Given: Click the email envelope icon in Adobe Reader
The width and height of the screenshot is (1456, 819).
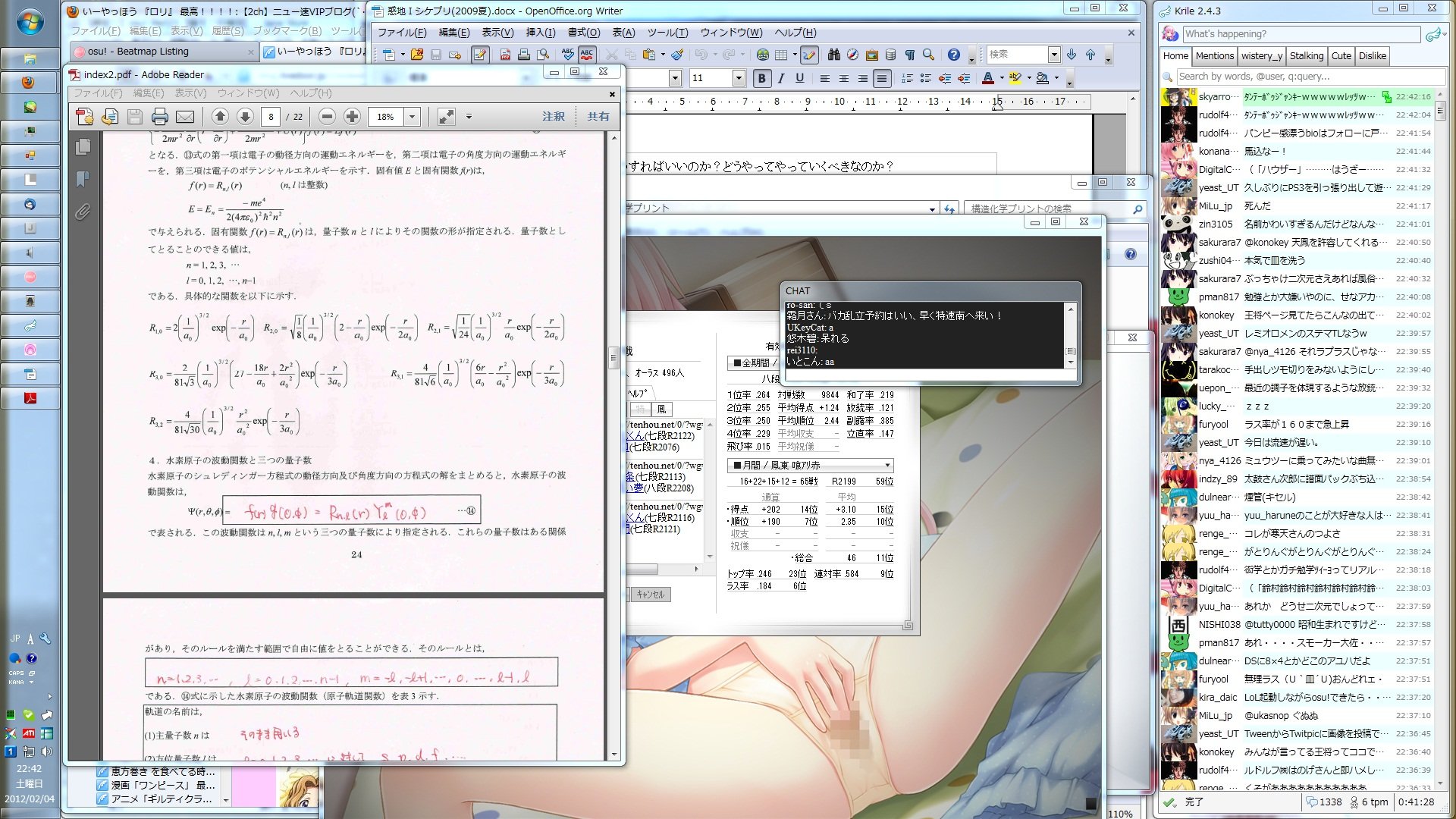Looking at the screenshot, I should point(185,117).
